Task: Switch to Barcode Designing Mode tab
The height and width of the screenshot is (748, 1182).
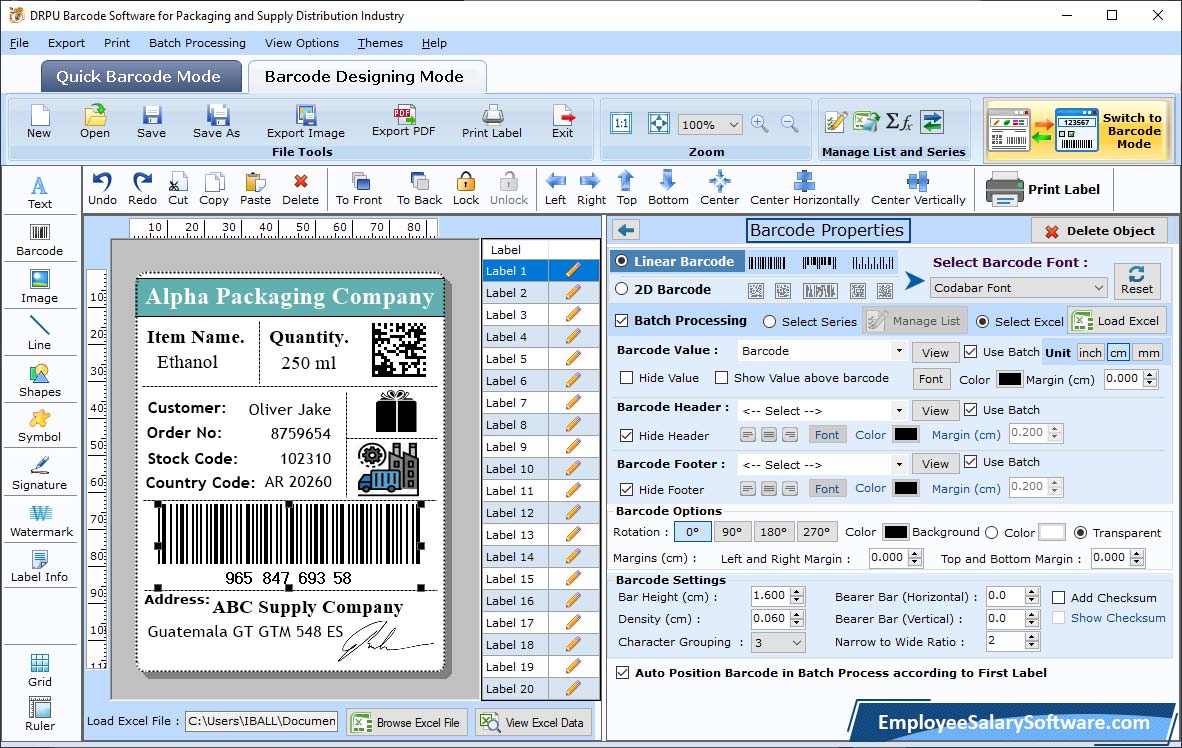Action: [x=366, y=77]
